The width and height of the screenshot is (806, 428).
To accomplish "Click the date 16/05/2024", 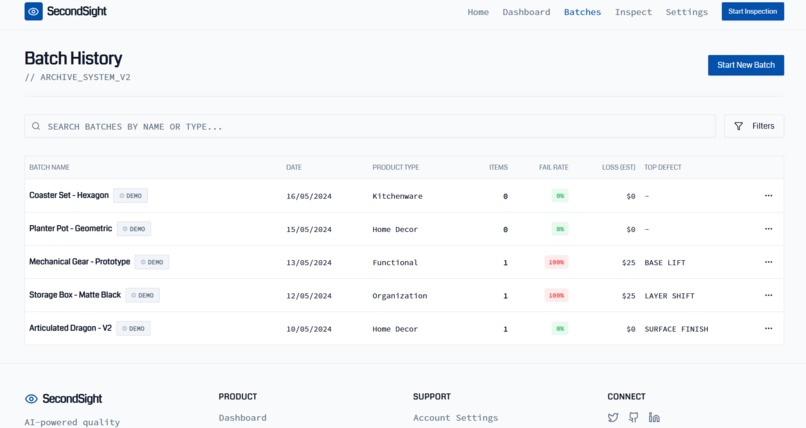I will (309, 196).
